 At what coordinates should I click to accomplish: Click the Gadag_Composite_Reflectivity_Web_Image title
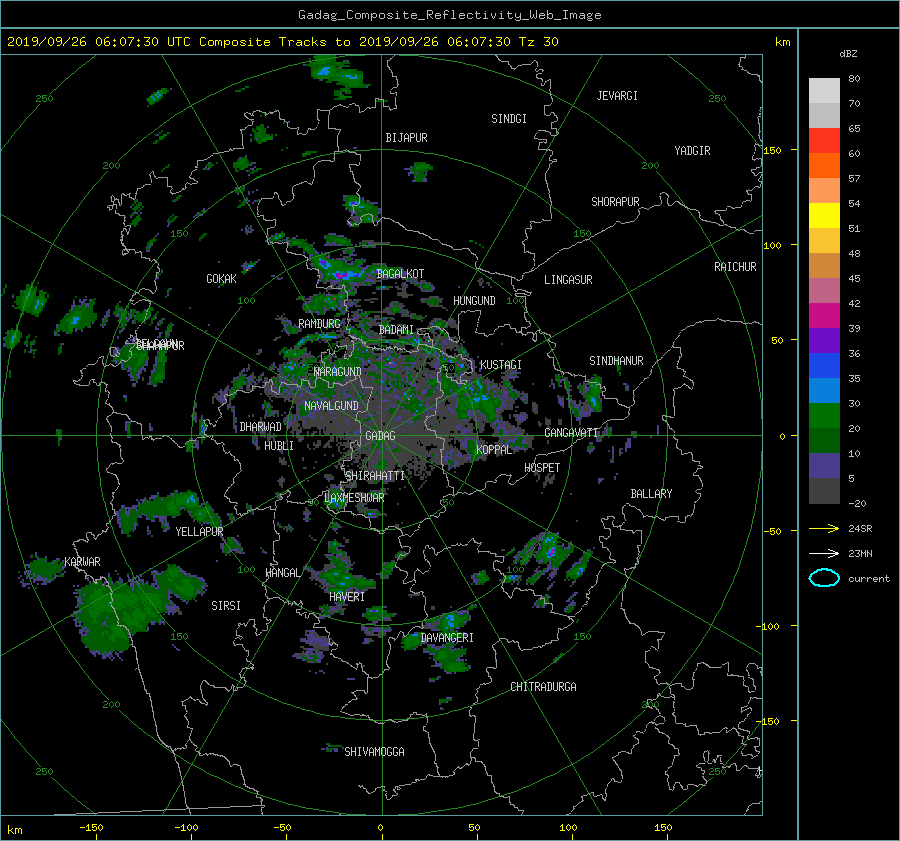click(449, 15)
